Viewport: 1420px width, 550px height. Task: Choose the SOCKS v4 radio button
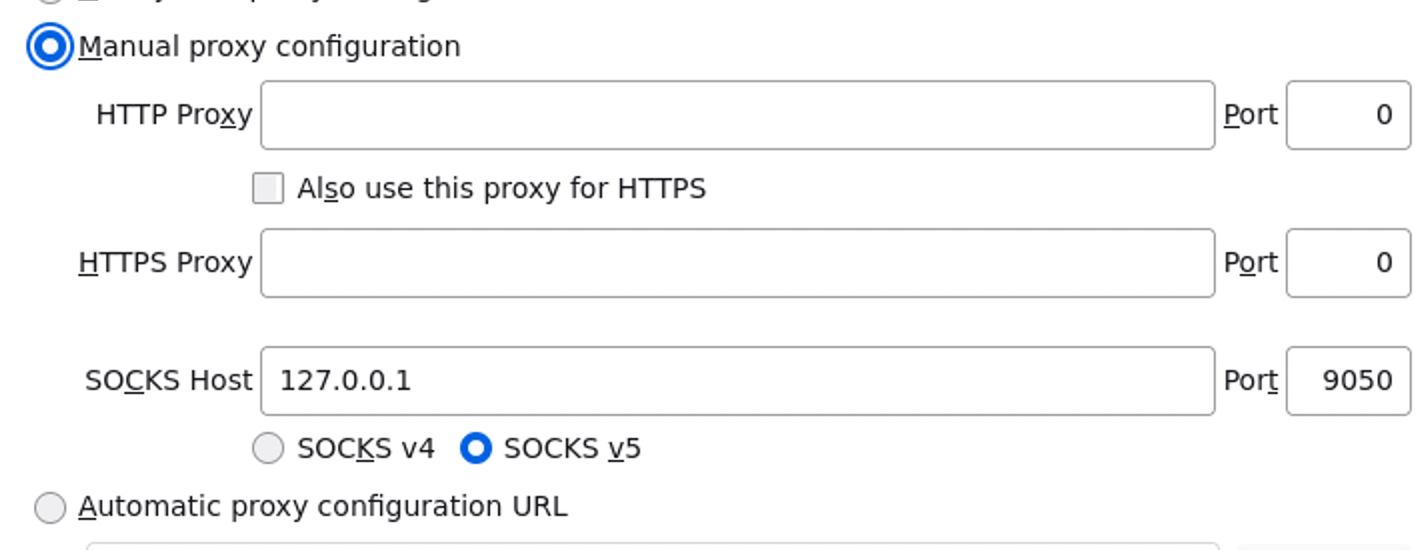268,449
